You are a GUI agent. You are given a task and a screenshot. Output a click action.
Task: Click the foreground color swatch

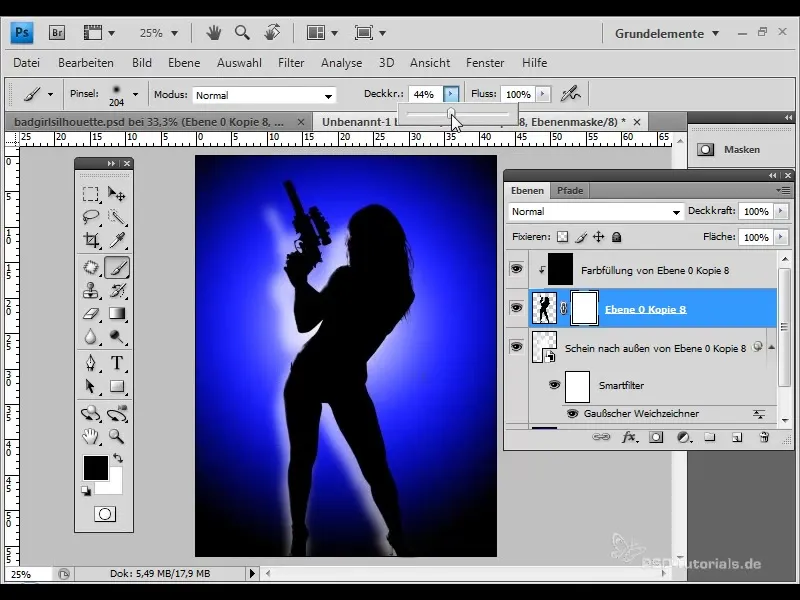pyautogui.click(x=95, y=467)
